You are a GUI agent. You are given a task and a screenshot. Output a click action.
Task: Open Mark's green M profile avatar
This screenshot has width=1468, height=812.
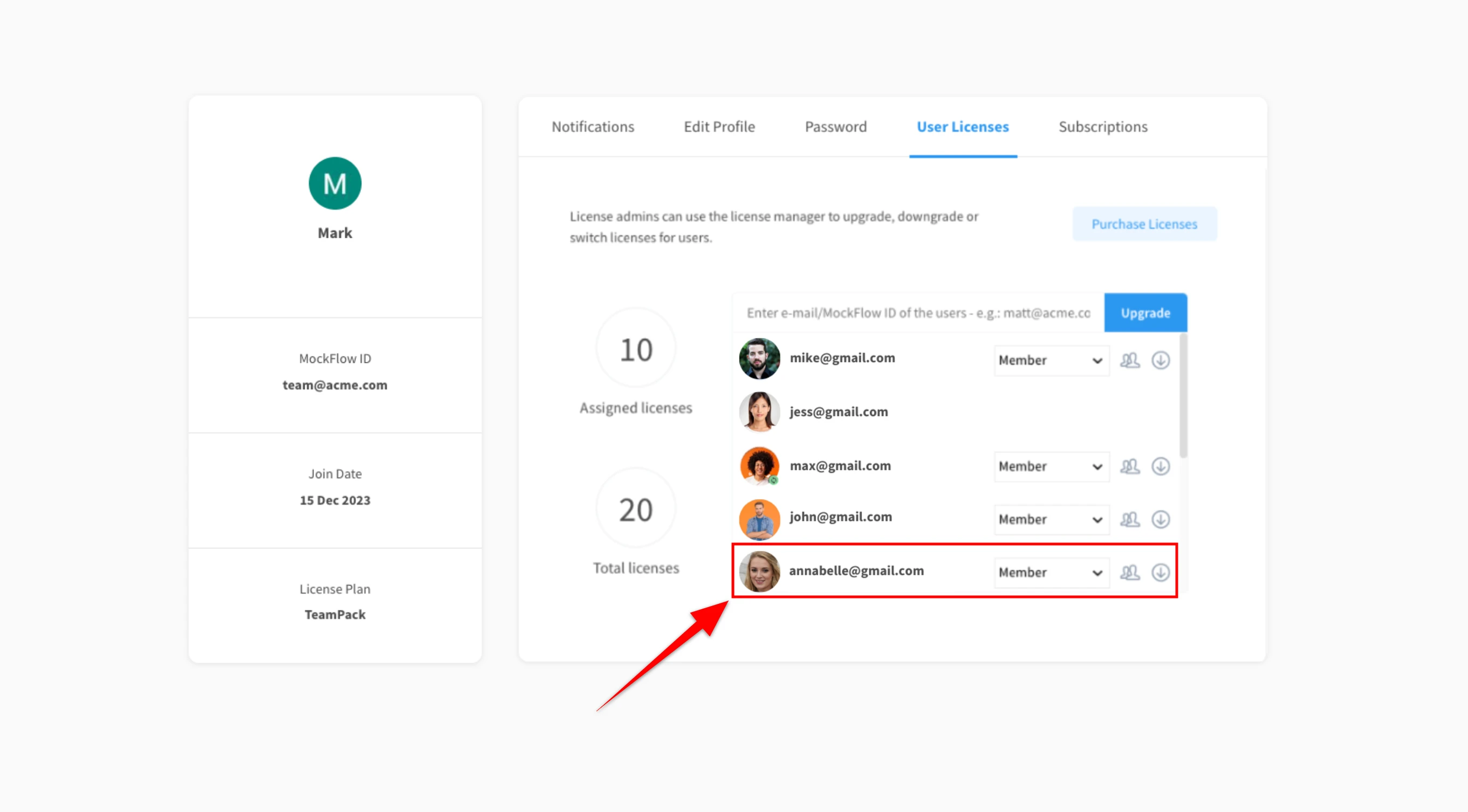point(335,183)
